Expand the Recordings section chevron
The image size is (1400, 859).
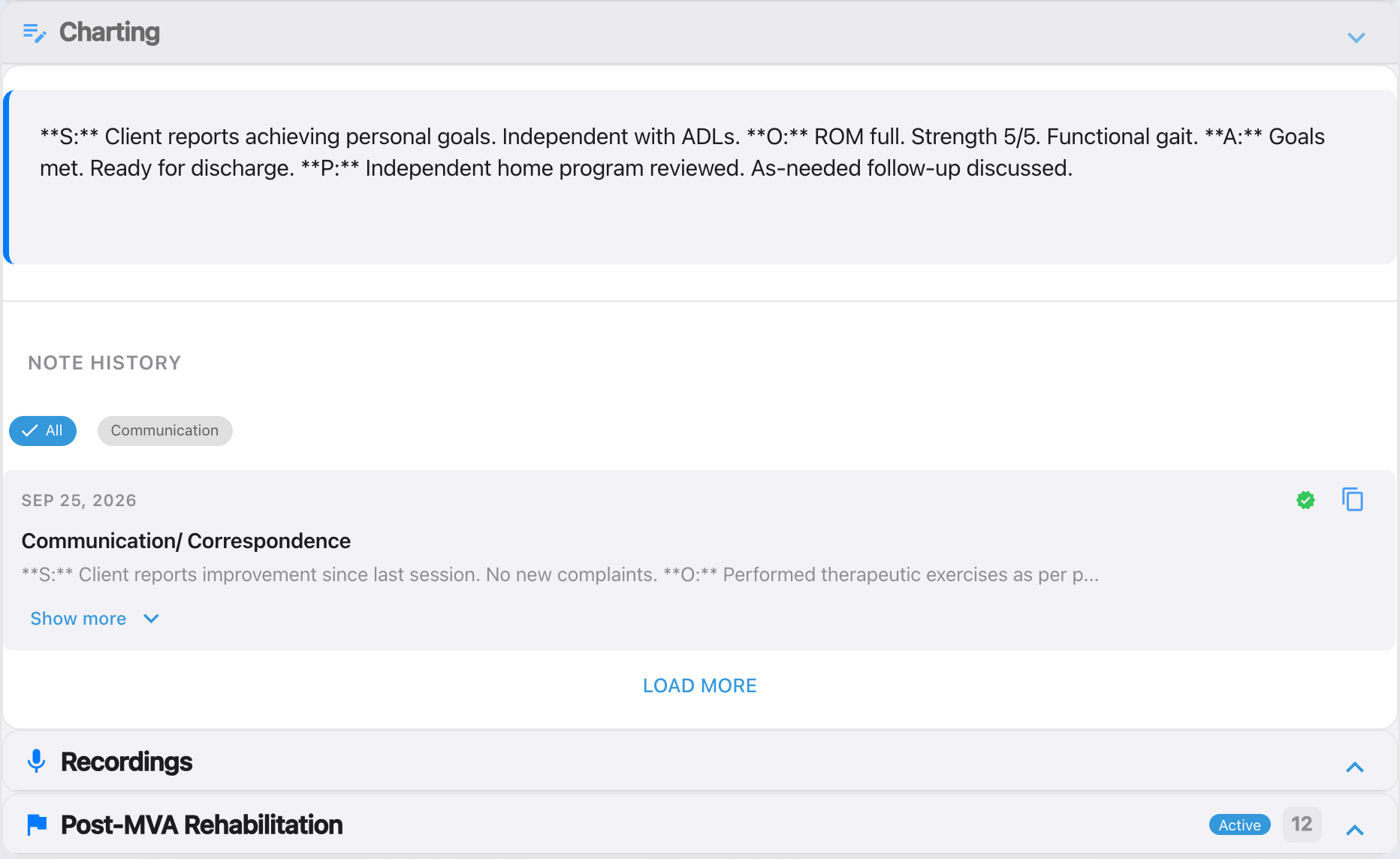click(1355, 767)
